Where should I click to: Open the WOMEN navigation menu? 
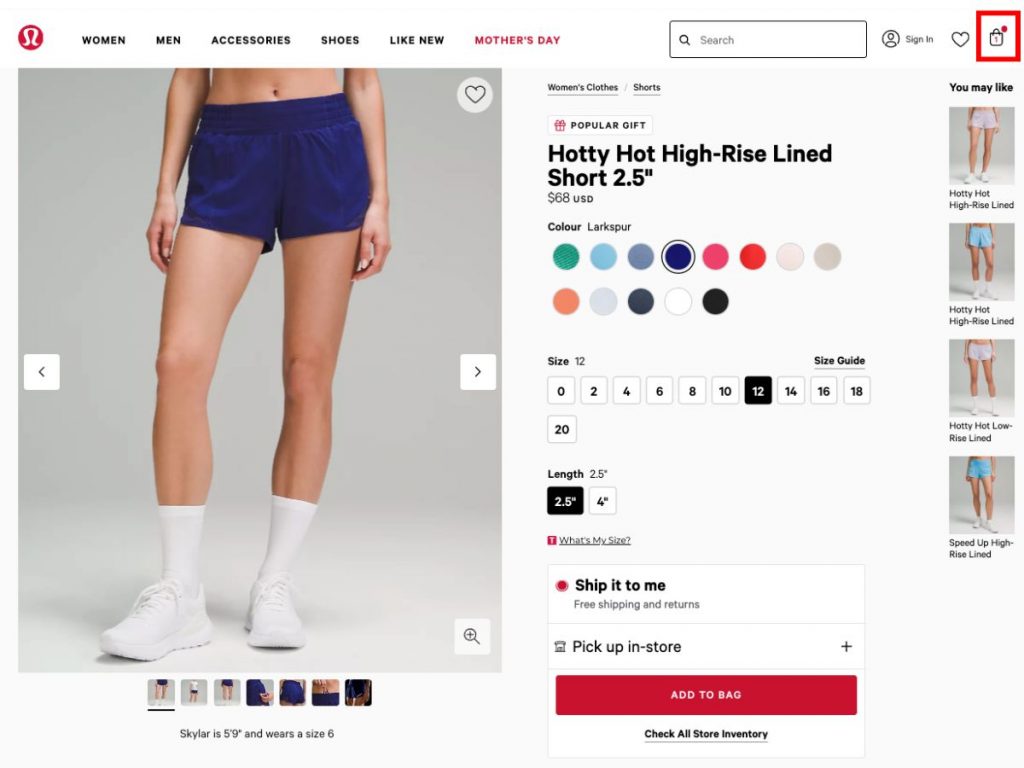point(104,40)
